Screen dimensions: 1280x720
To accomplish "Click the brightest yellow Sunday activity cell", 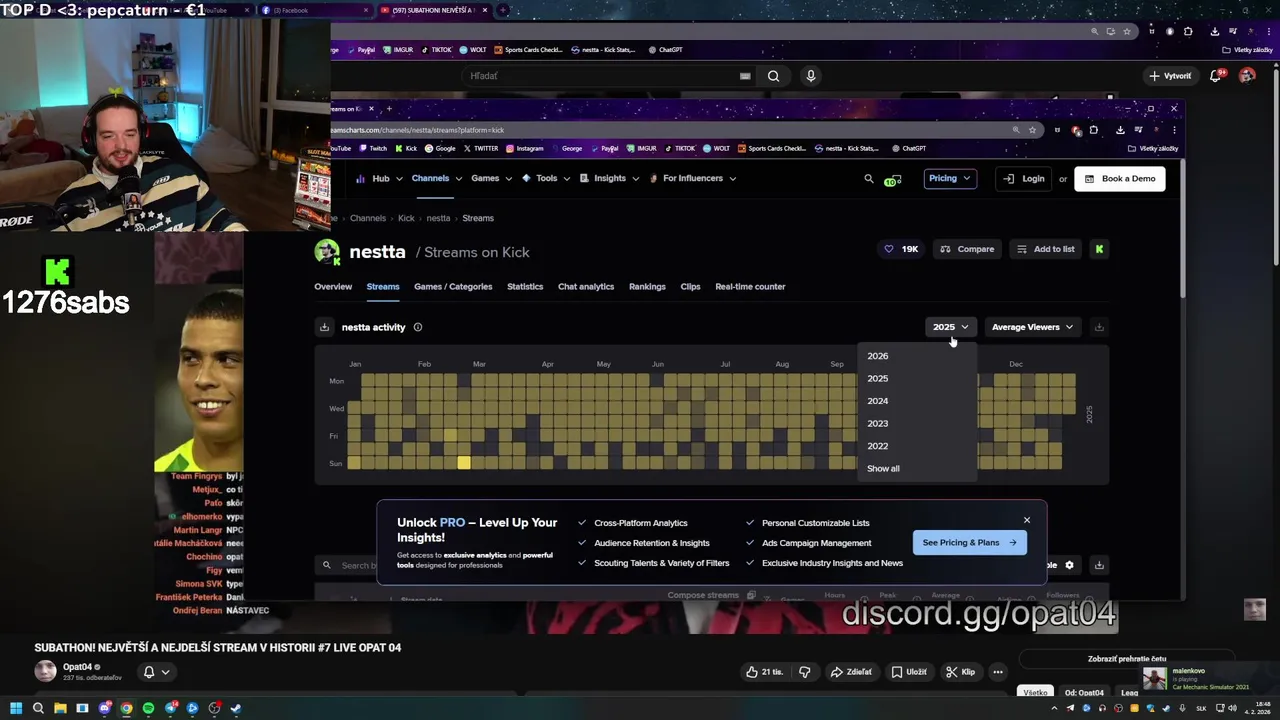I will coord(463,462).
